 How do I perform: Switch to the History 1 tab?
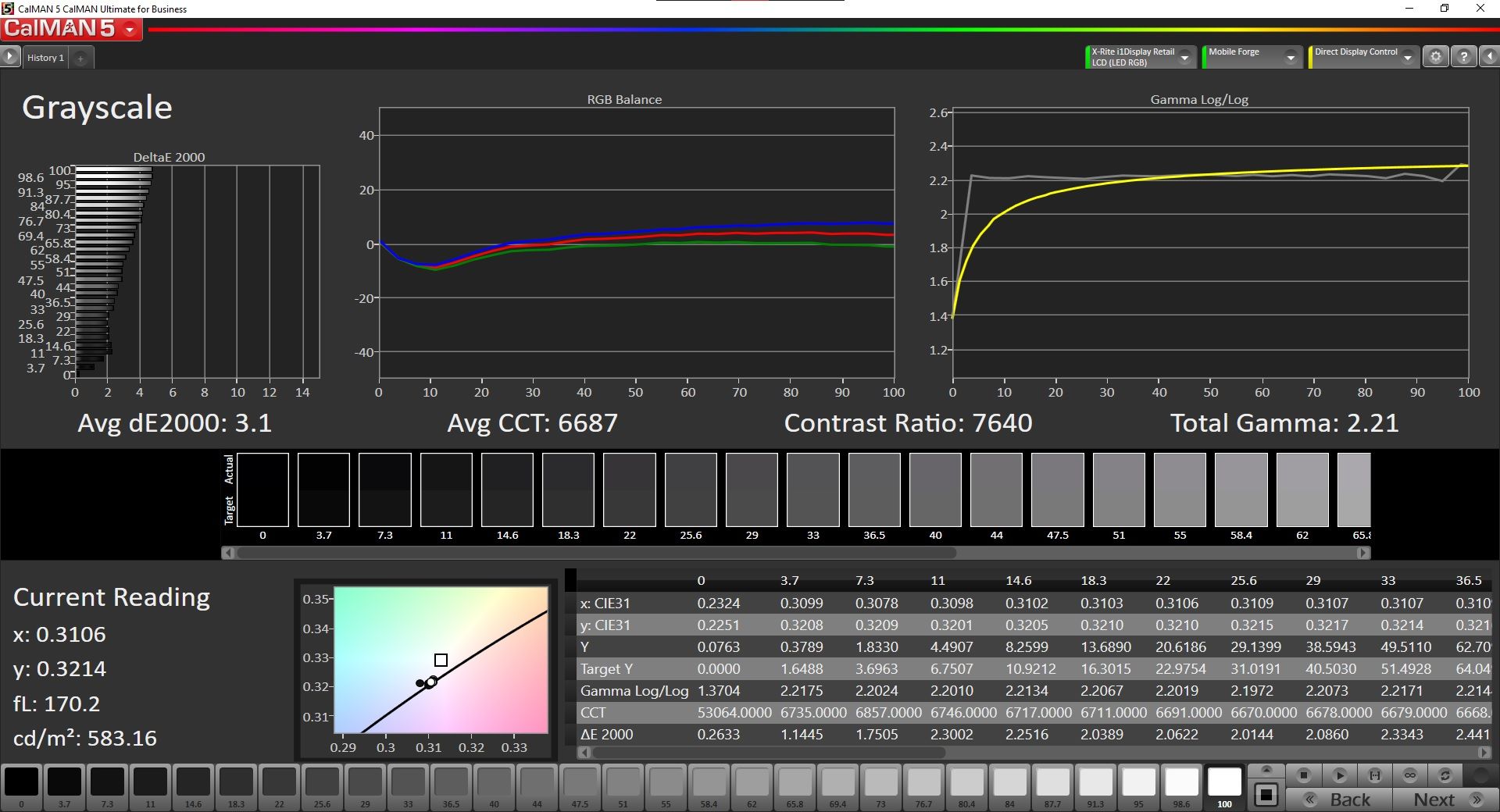pyautogui.click(x=45, y=58)
